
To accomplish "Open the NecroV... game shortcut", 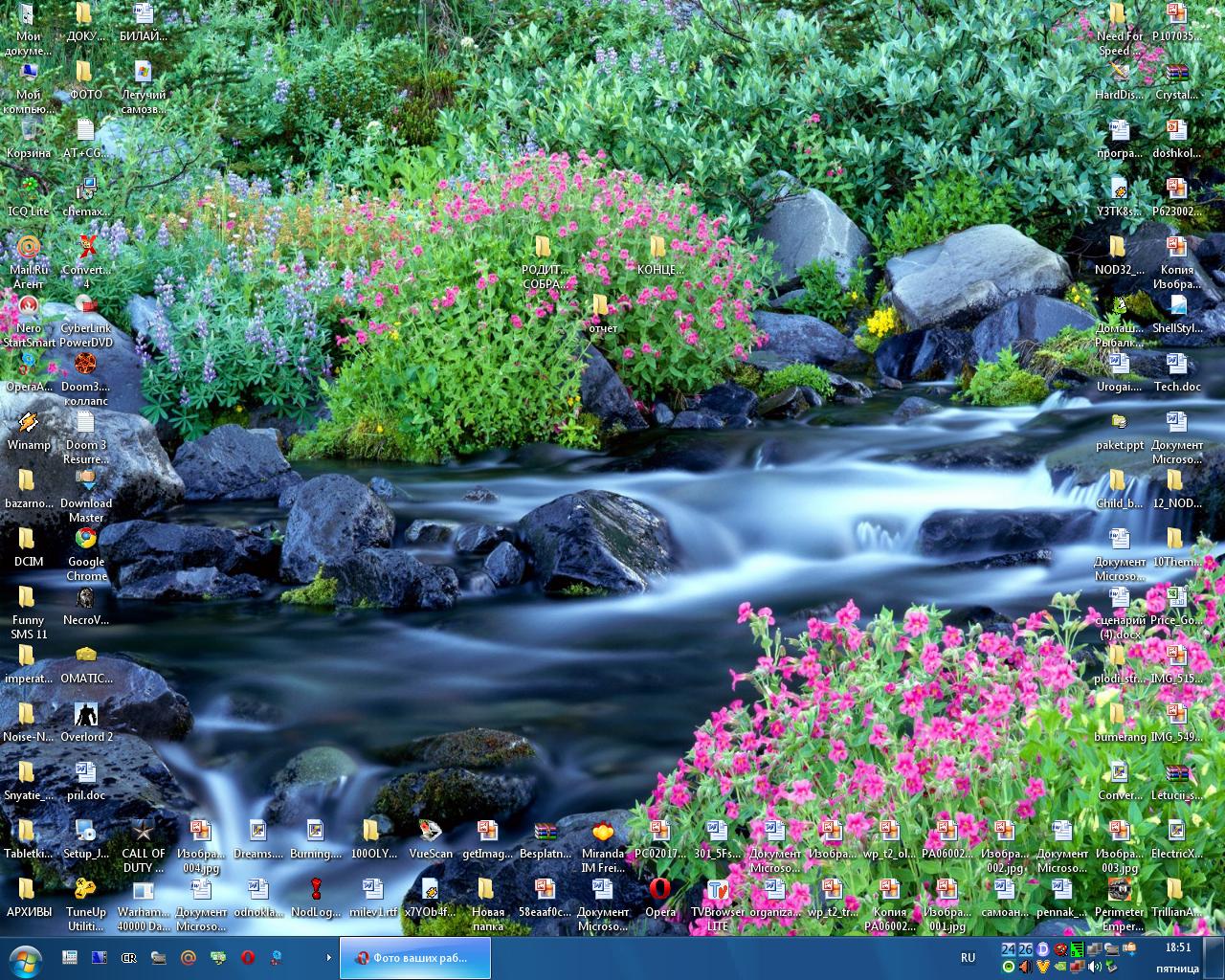I will [x=86, y=606].
